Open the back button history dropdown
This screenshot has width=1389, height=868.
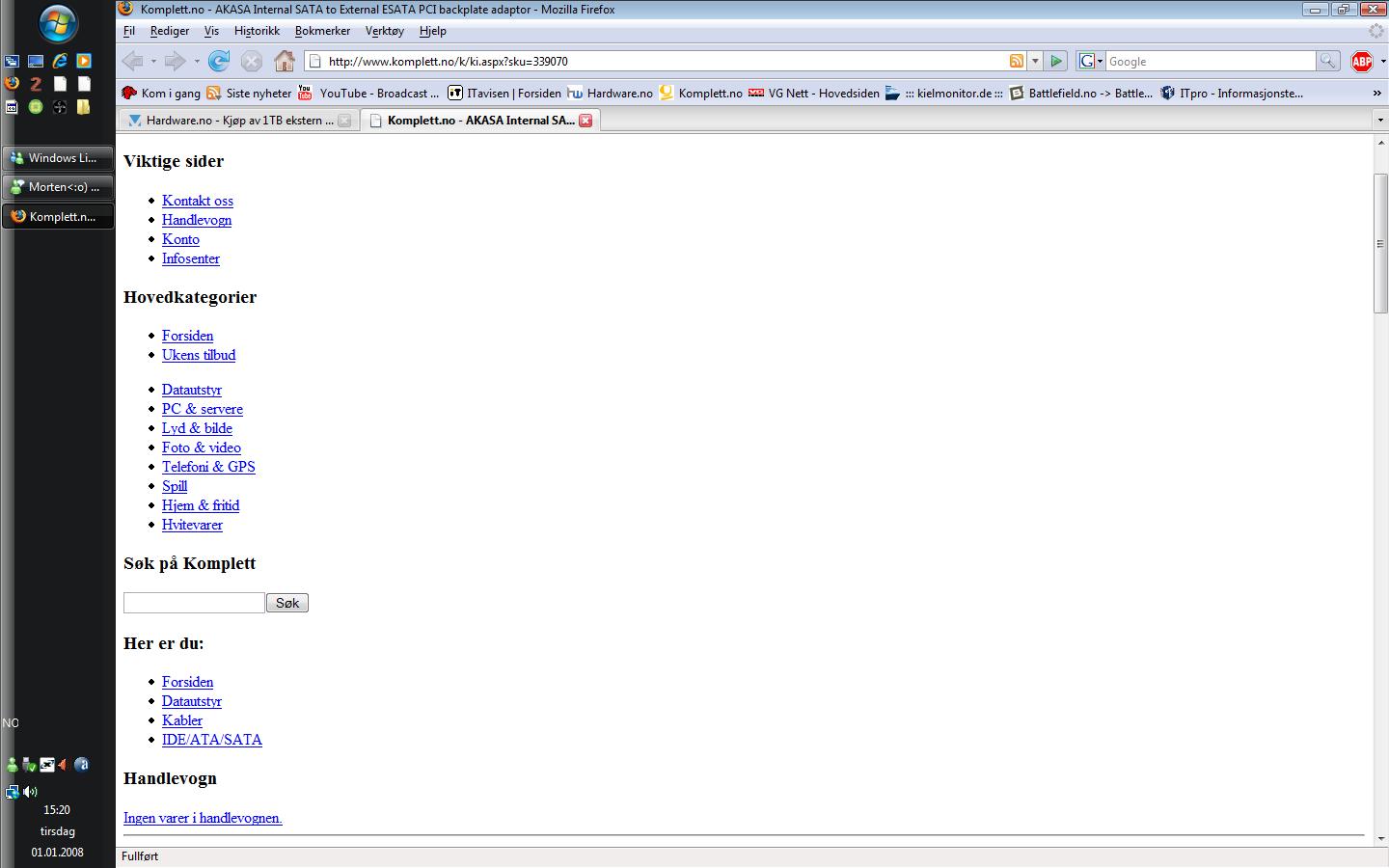click(x=153, y=62)
